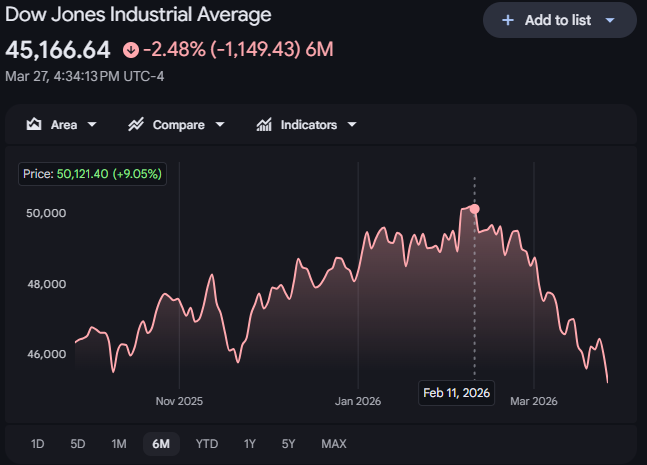Viewport: 647px width, 465px height.
Task: Click the Jan 2026 axis label
Action: pos(358,401)
